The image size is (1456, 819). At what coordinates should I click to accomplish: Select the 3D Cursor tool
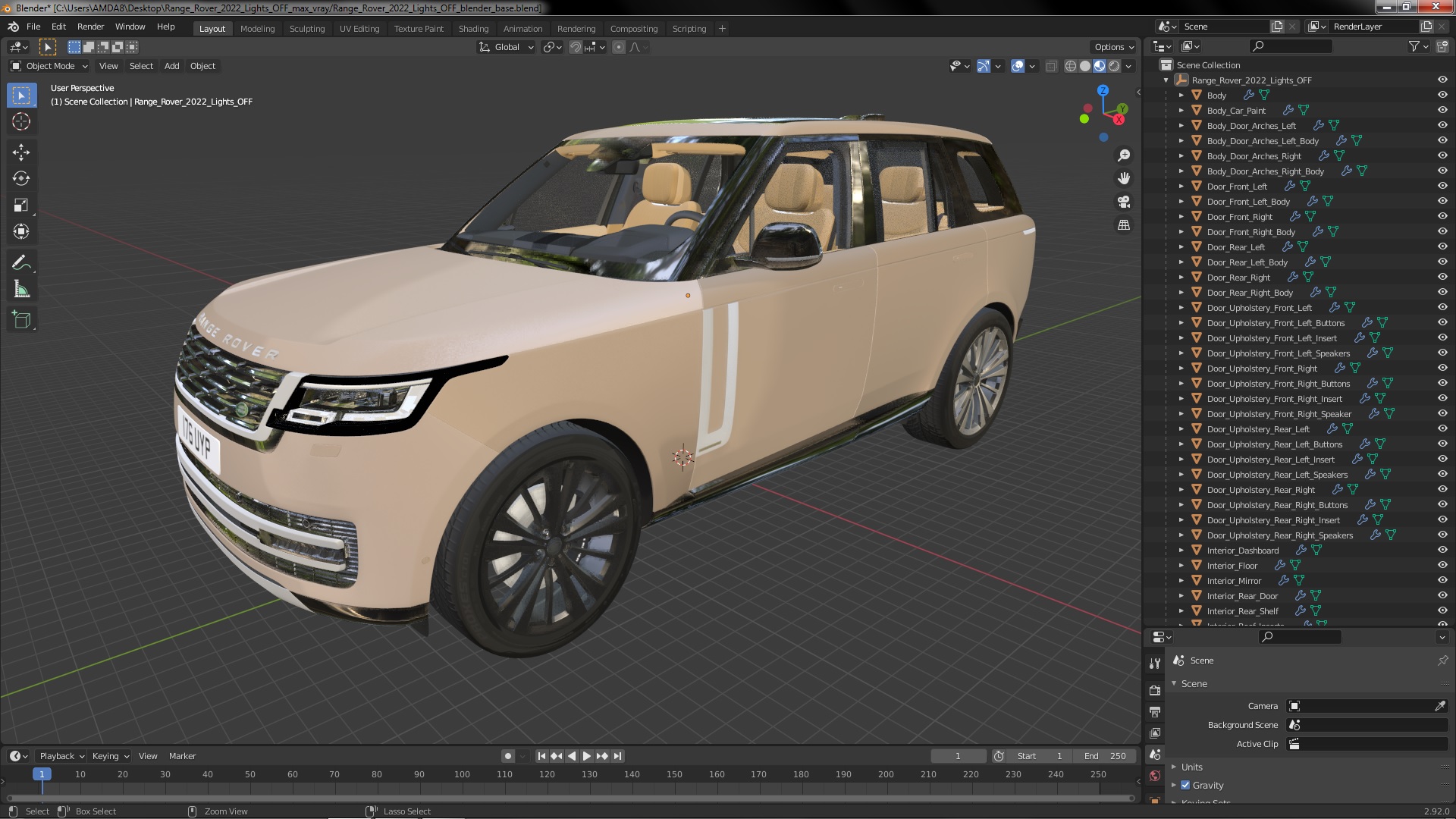pyautogui.click(x=21, y=121)
